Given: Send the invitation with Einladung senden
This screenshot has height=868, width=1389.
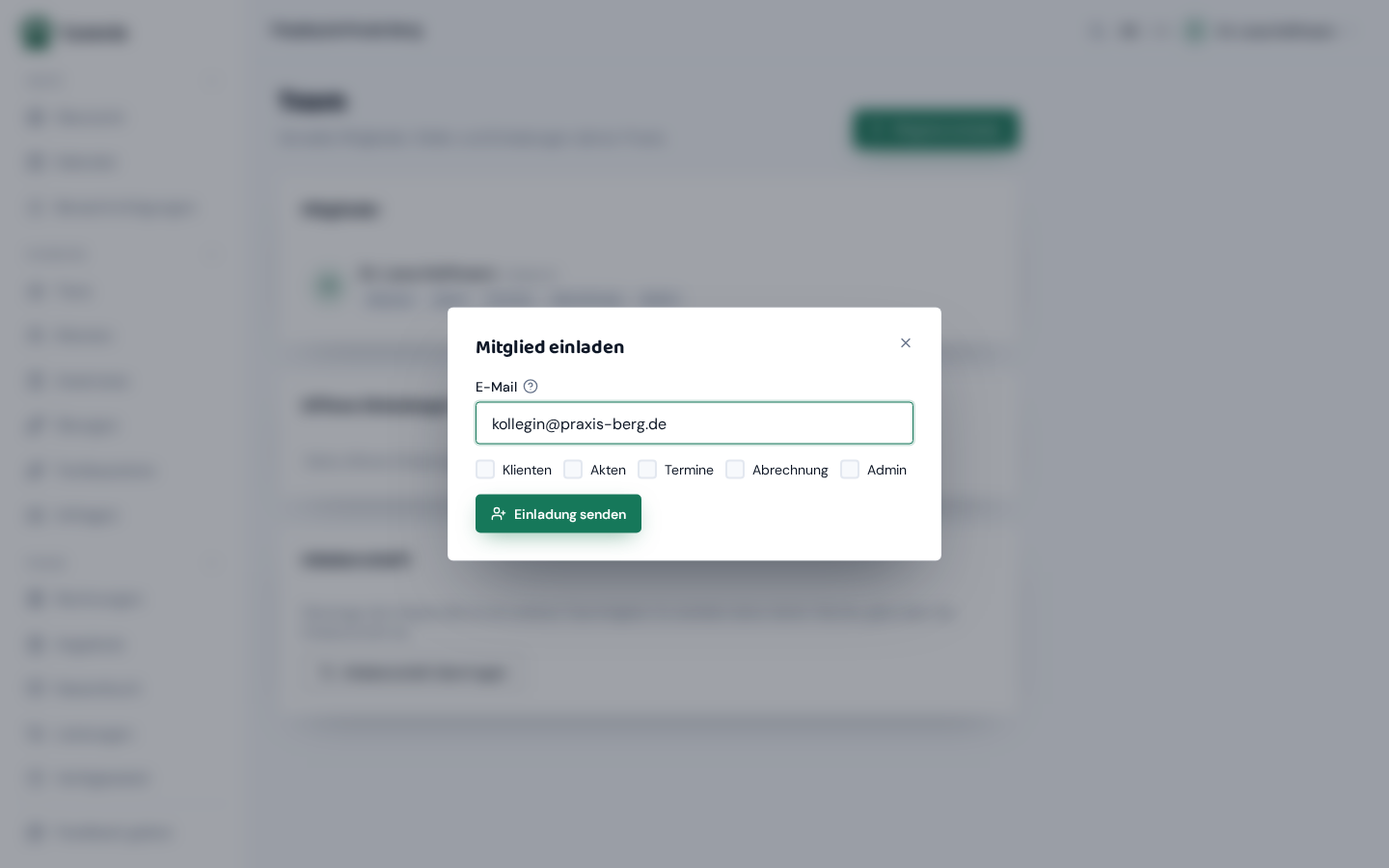Looking at the screenshot, I should pos(558,514).
